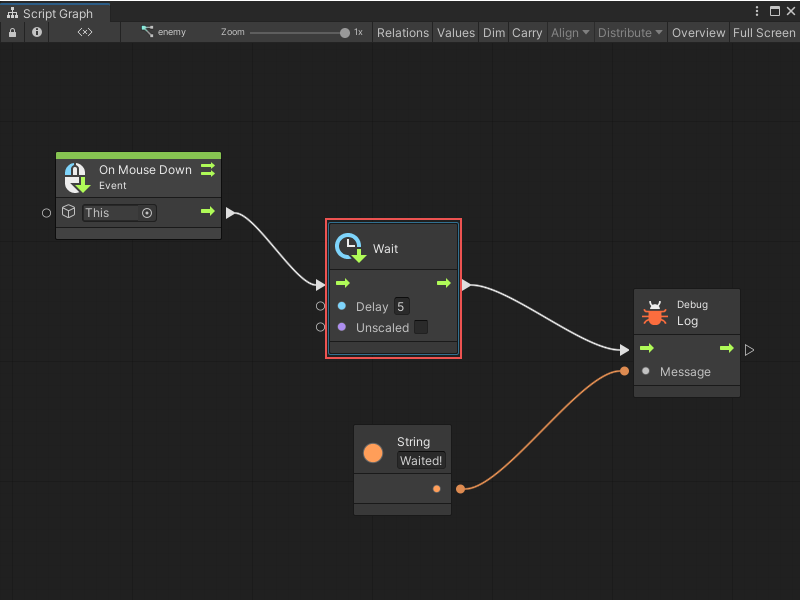Click the Waited! text field on the String node
Screen dimensions: 800x600
(421, 461)
